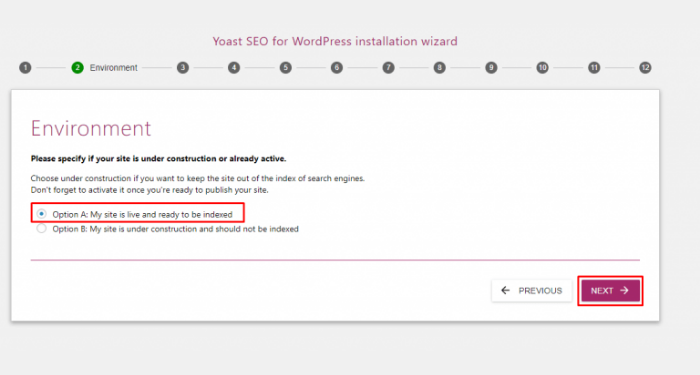Click the NEXT button

coord(610,291)
